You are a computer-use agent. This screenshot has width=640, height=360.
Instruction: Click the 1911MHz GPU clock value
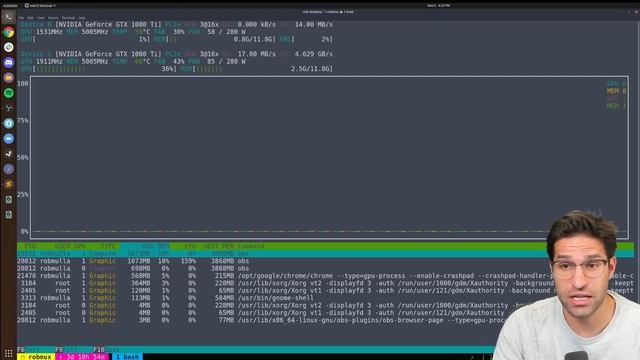[x=49, y=62]
